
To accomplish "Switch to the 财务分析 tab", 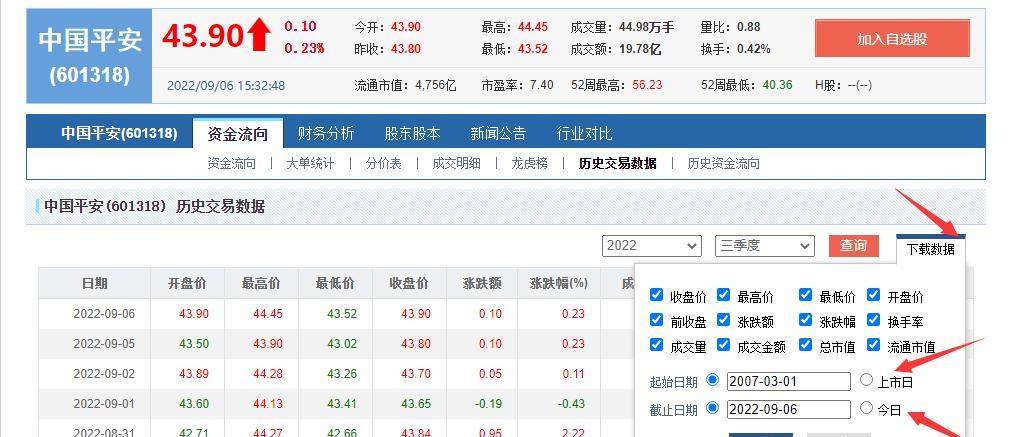I will pos(326,134).
